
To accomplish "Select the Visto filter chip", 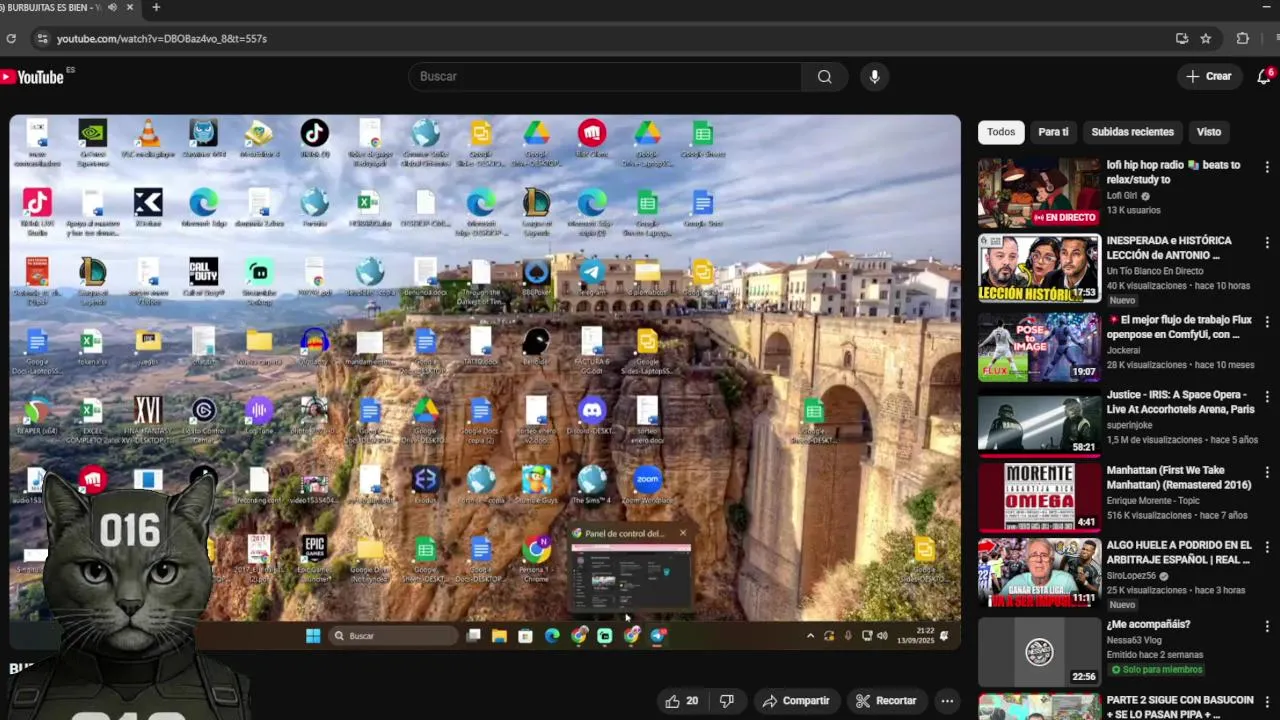I will [1209, 132].
